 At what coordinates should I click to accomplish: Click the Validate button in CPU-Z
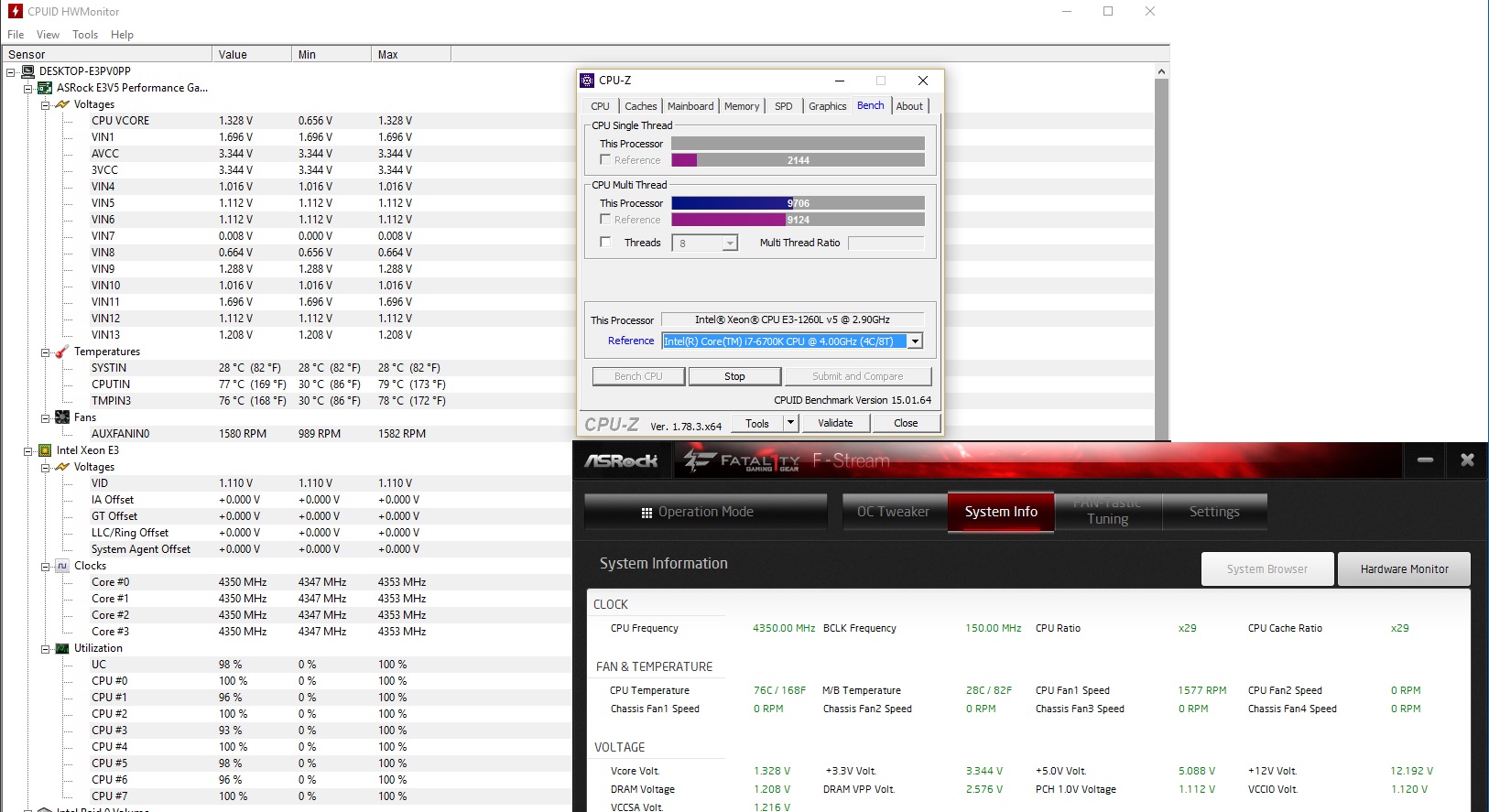835,423
